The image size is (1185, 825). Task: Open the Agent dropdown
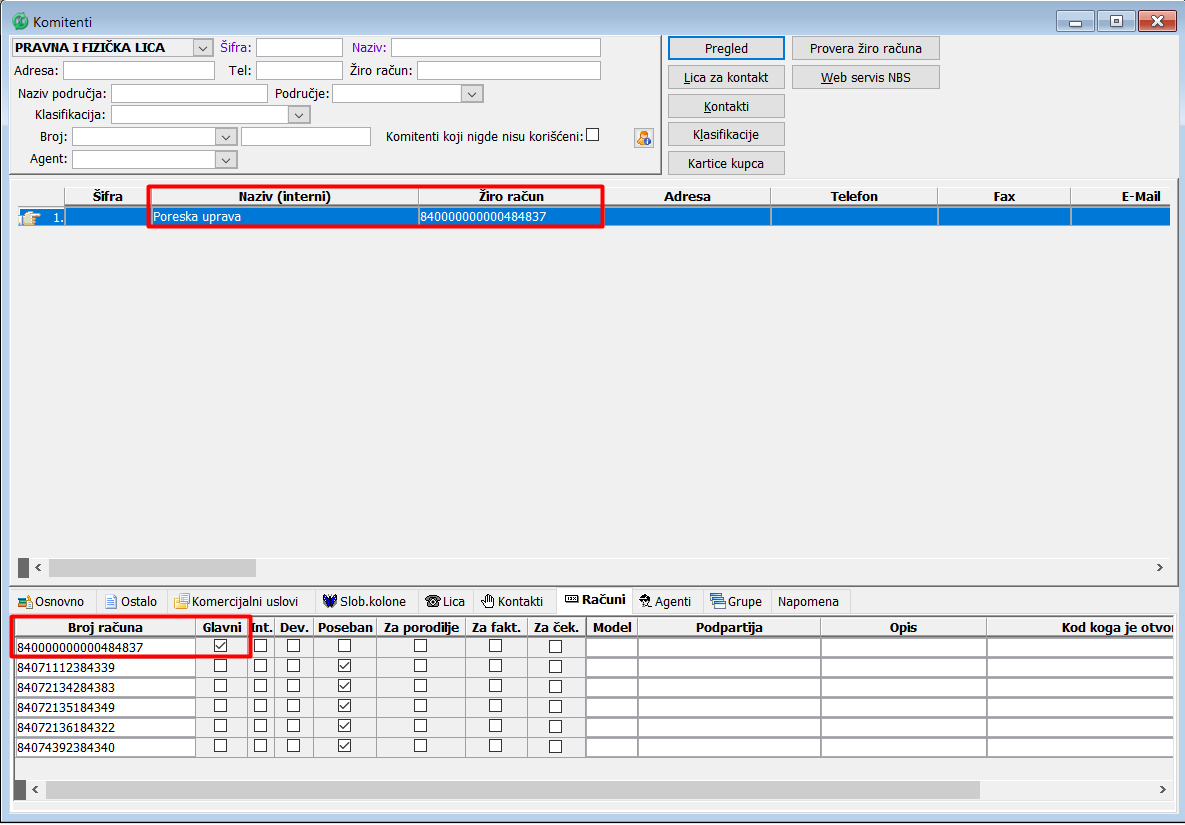coord(226,160)
